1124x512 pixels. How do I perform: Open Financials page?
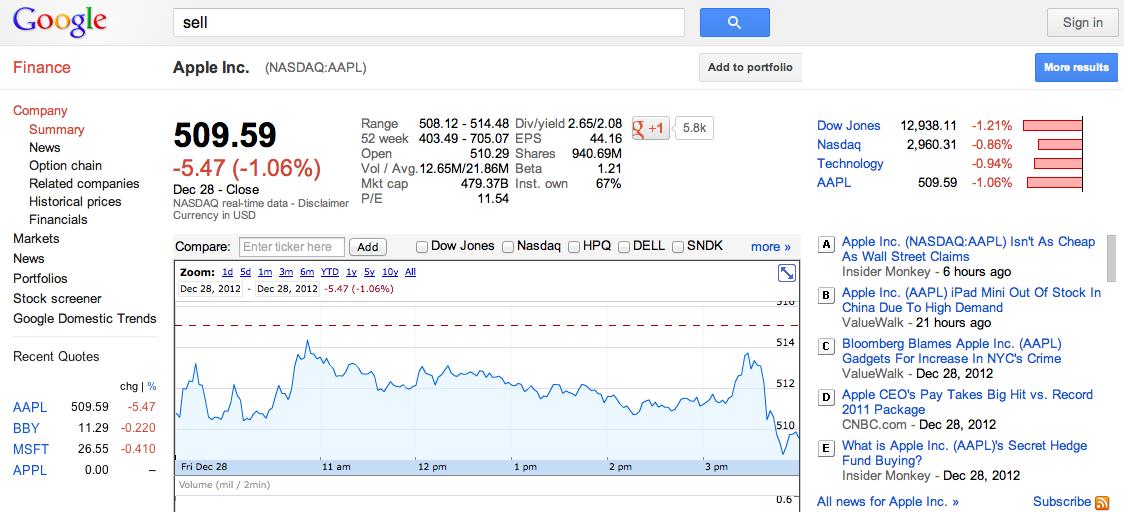tap(58, 219)
